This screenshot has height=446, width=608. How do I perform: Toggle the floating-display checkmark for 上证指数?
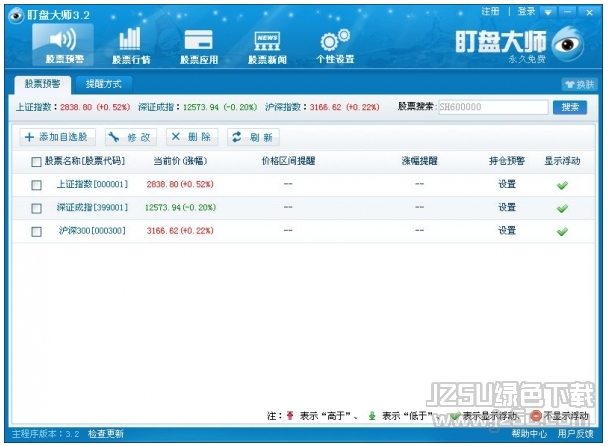tap(562, 185)
